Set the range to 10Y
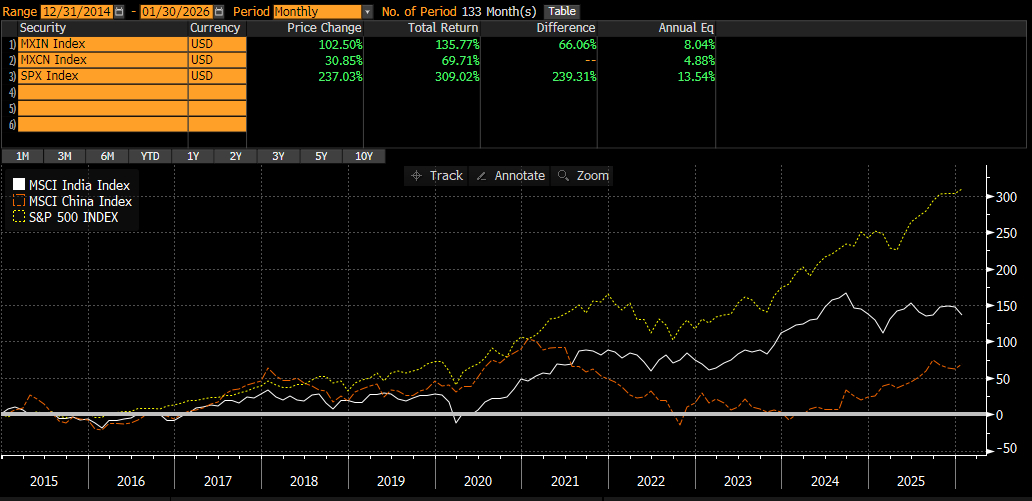 [364, 156]
